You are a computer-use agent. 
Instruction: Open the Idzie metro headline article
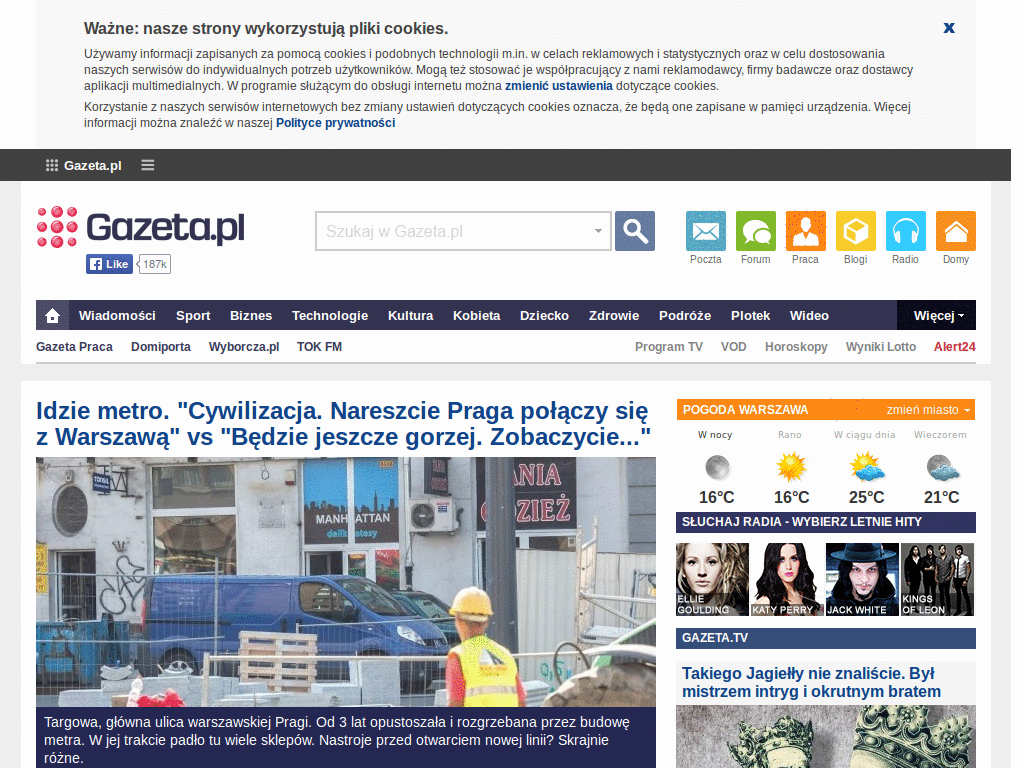344,423
